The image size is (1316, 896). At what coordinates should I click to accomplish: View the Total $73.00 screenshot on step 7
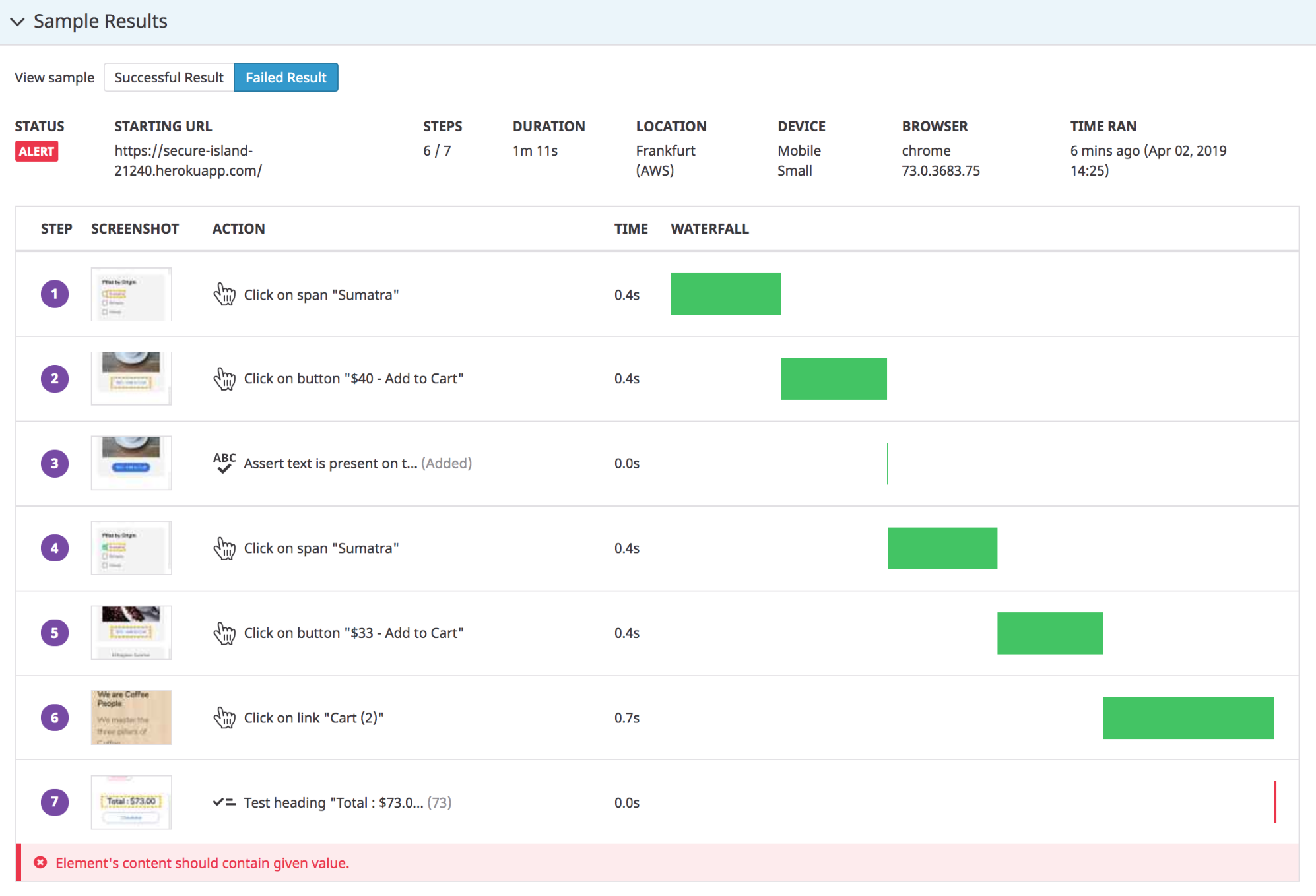[x=131, y=802]
